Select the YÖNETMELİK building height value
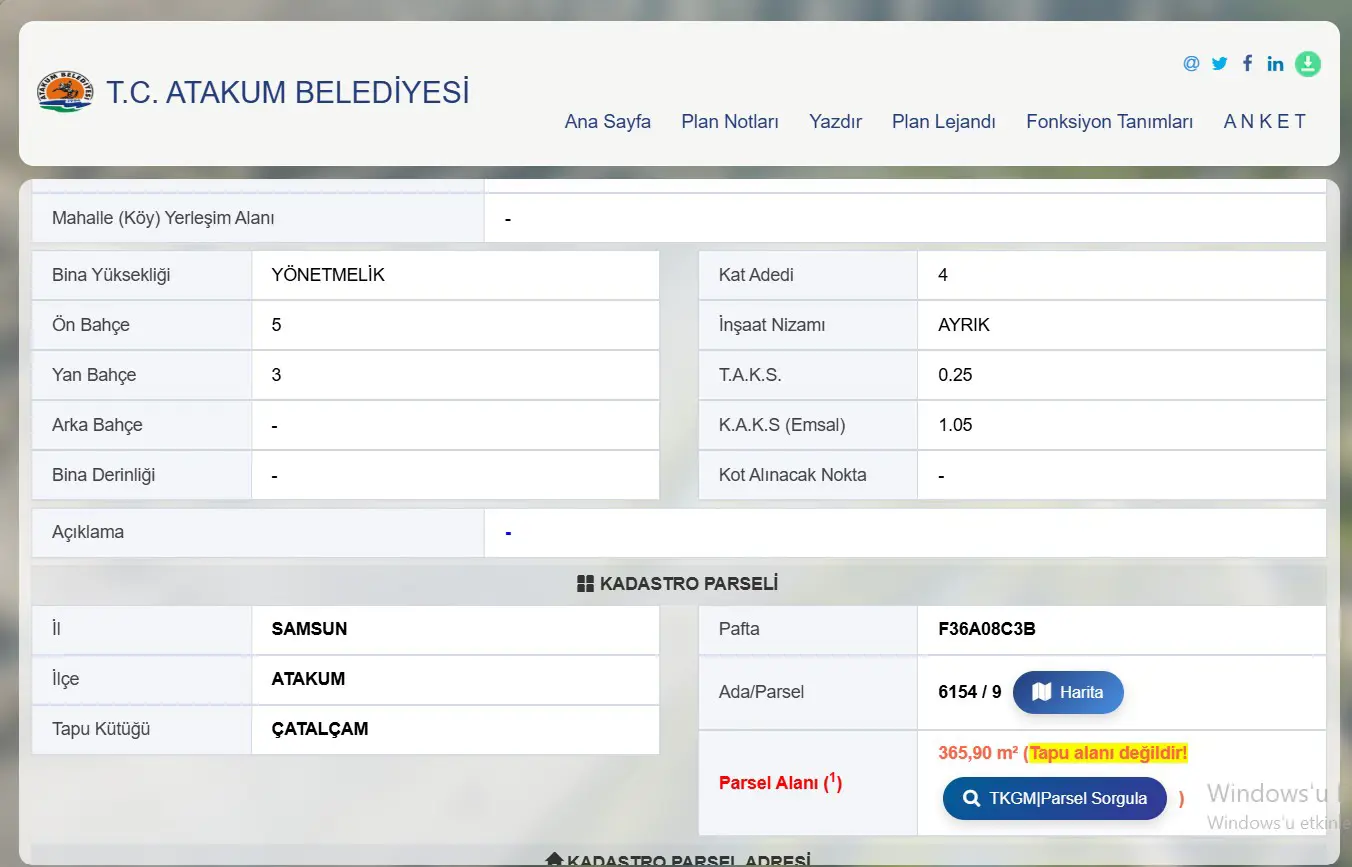 pos(328,275)
